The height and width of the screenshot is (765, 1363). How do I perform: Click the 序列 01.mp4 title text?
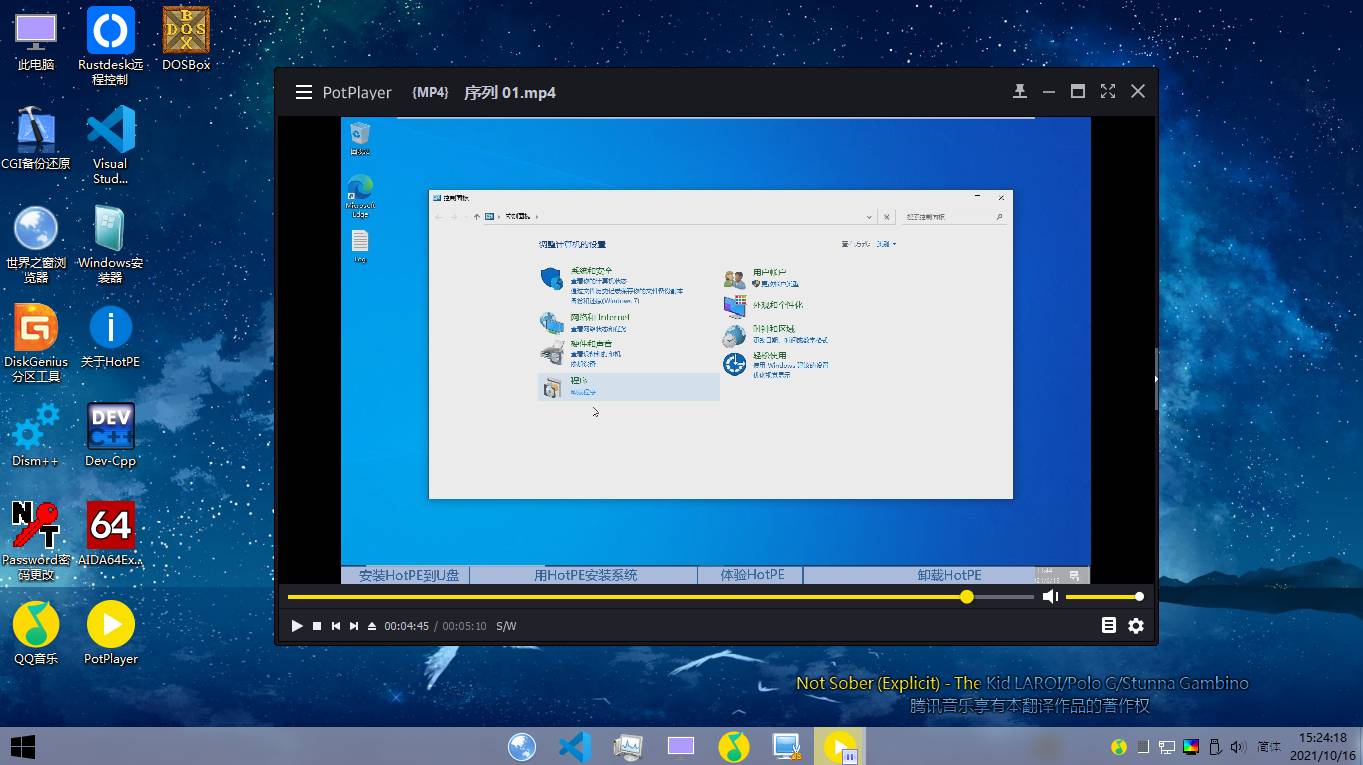pos(509,92)
